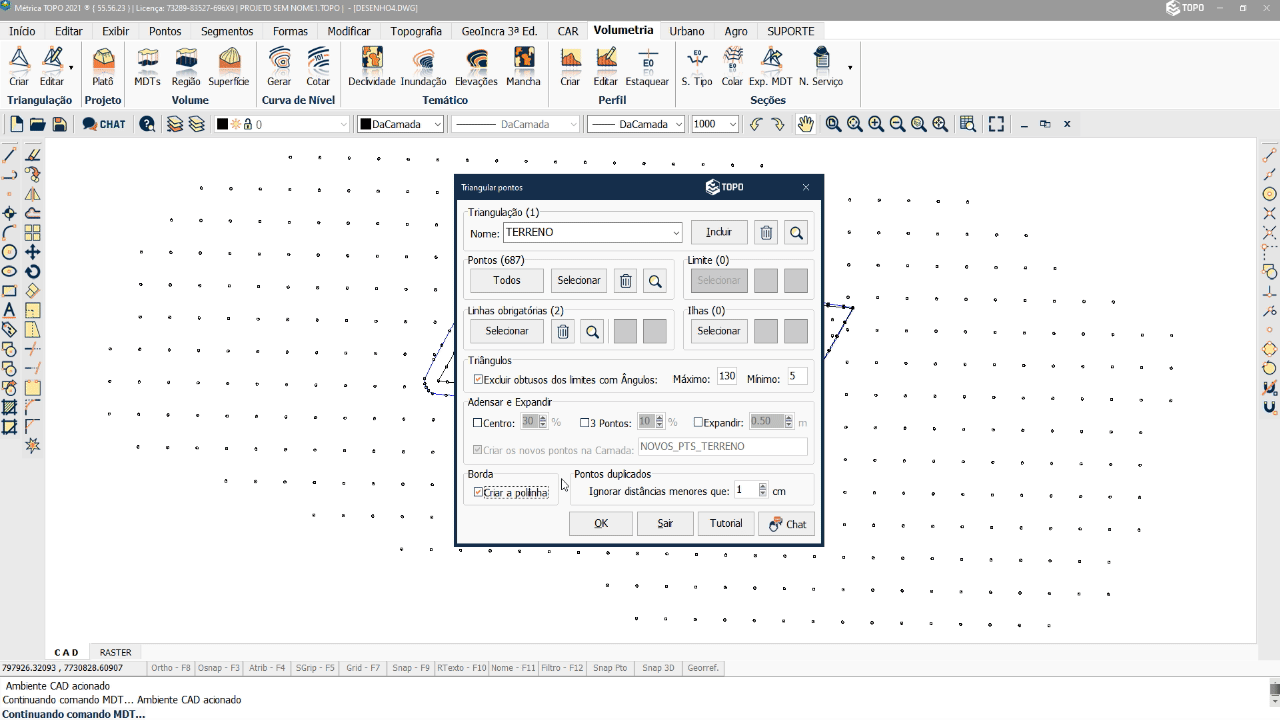Click the Gerar curva de nível icon
Image resolution: width=1280 pixels, height=720 pixels.
(x=279, y=66)
